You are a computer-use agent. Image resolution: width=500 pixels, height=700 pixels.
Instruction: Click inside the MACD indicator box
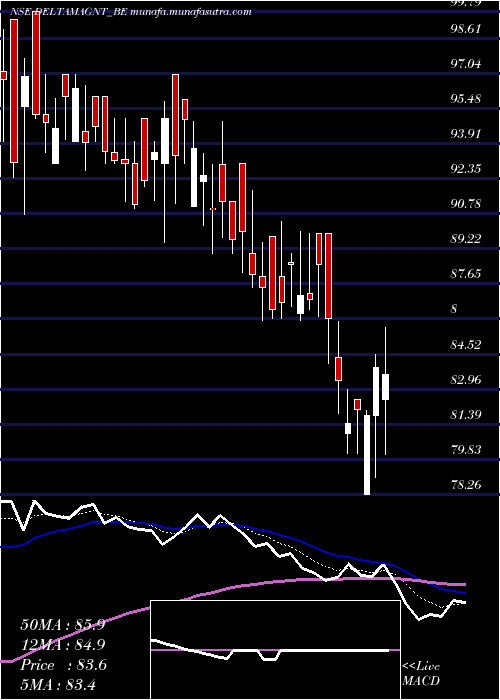(275, 650)
